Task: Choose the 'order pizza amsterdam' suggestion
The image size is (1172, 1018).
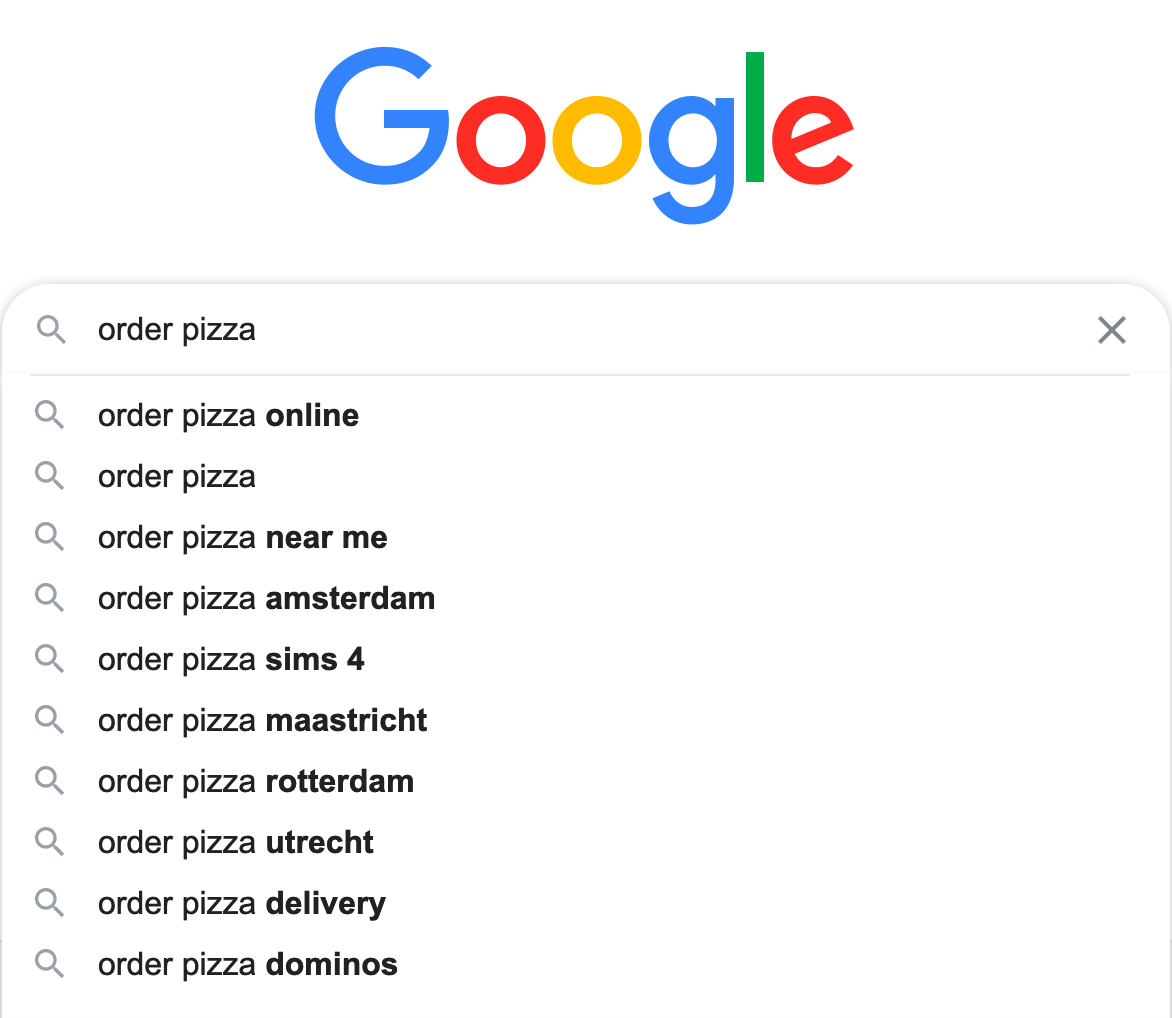Action: click(x=265, y=598)
